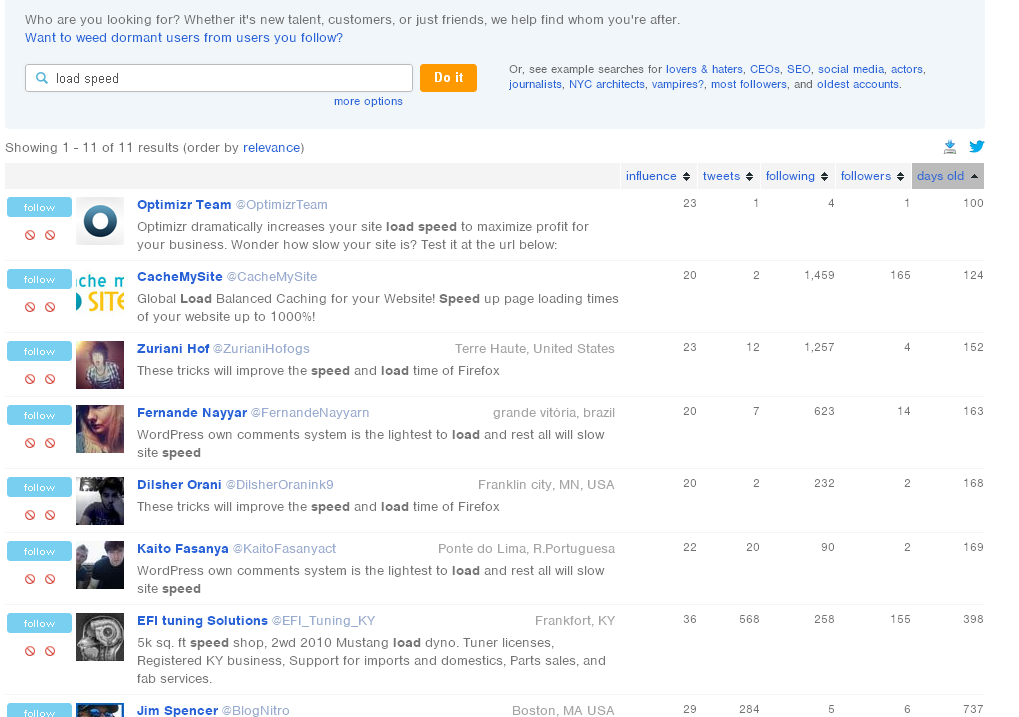Click the relevance ordering link

pos(272,148)
